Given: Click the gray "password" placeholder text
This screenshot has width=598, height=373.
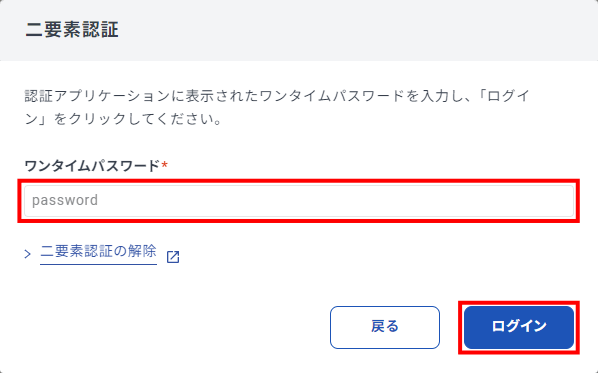Looking at the screenshot, I should (65, 200).
